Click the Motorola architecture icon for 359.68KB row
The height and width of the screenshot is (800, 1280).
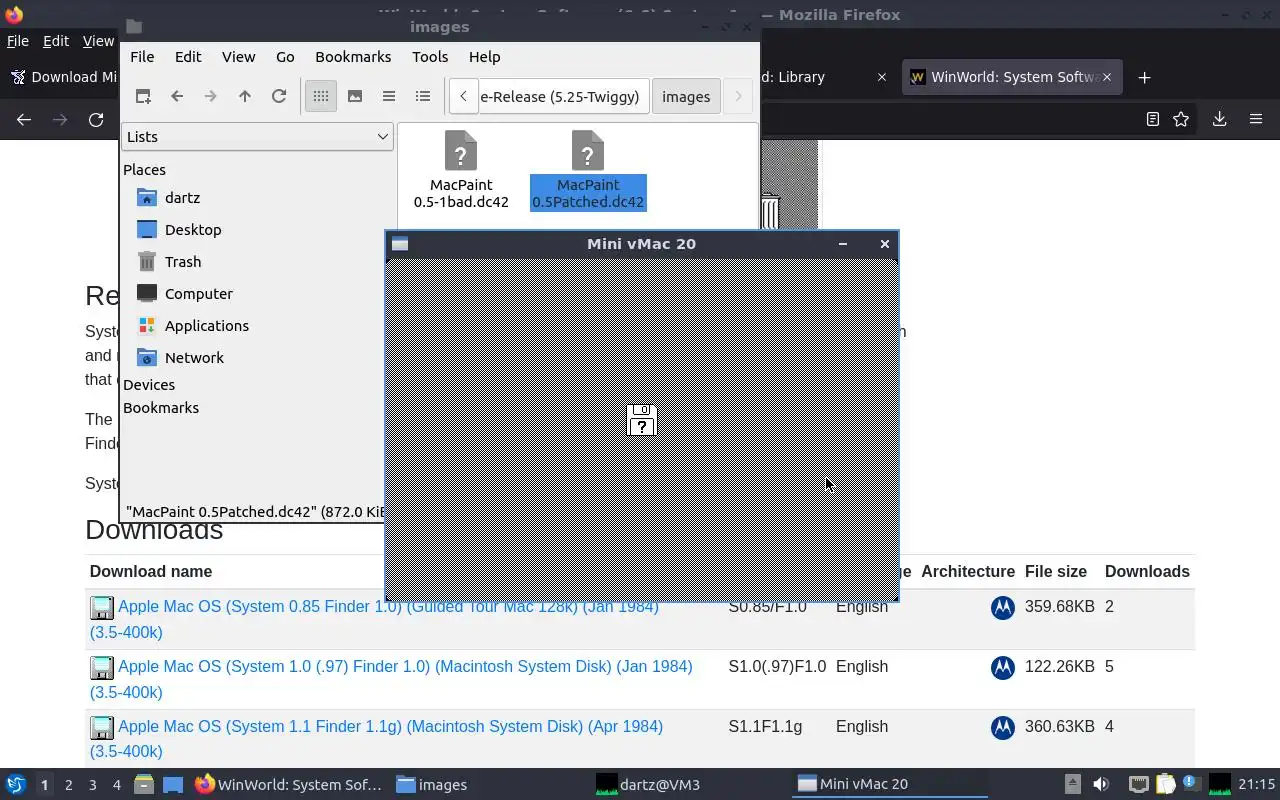pyautogui.click(x=1003, y=607)
